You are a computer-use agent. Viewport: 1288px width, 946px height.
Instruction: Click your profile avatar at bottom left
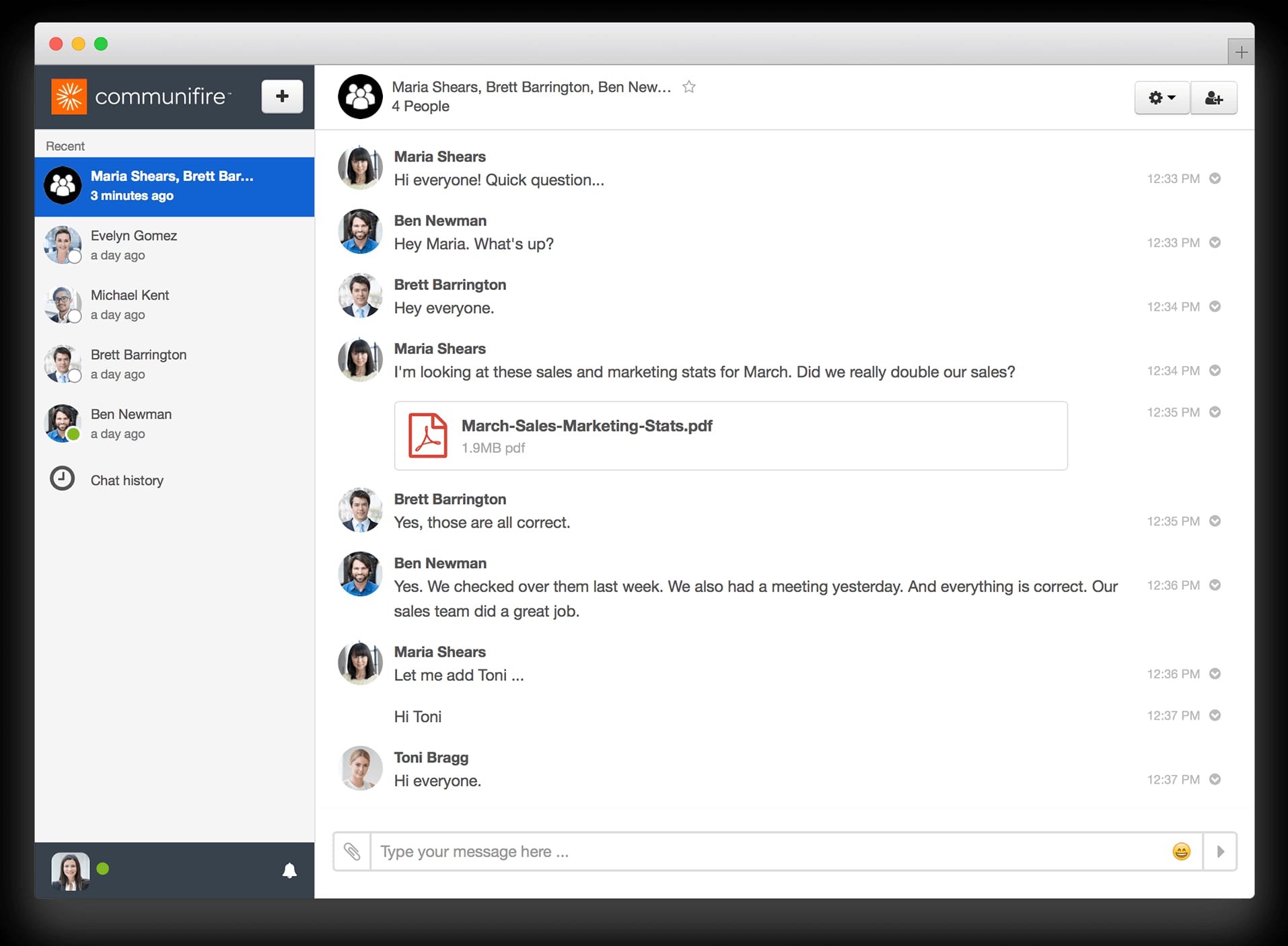[x=71, y=871]
